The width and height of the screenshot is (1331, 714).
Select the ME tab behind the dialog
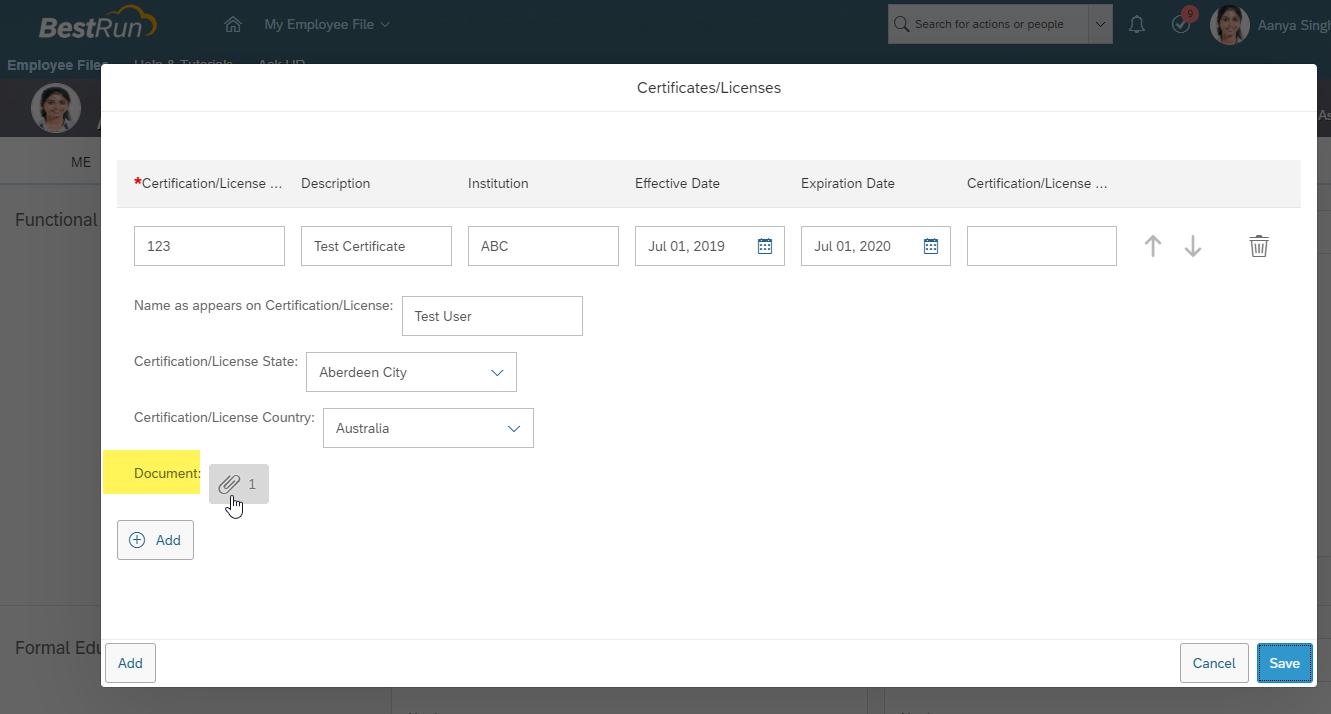coord(81,162)
